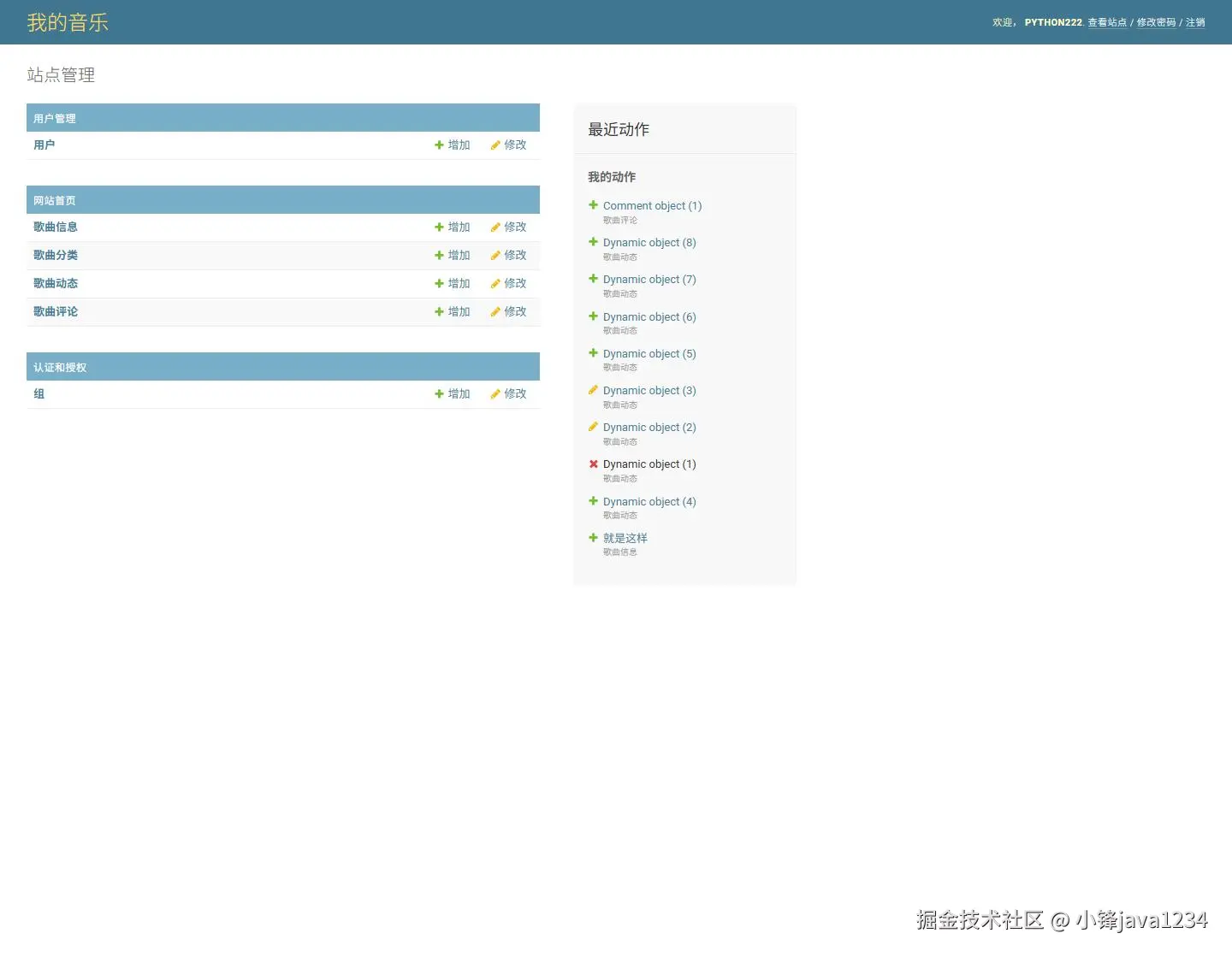Open Dynamic object (5) recent action
The image size is (1232, 957).
tap(649, 354)
